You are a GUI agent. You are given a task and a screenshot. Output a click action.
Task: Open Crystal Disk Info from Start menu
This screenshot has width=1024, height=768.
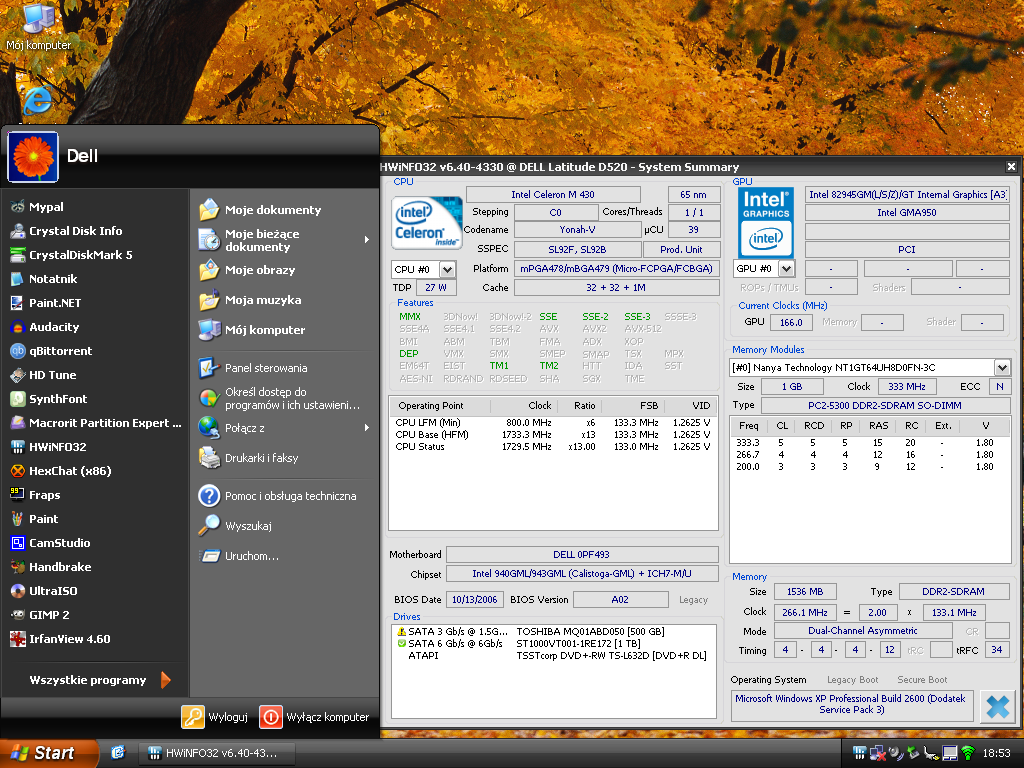click(x=75, y=231)
